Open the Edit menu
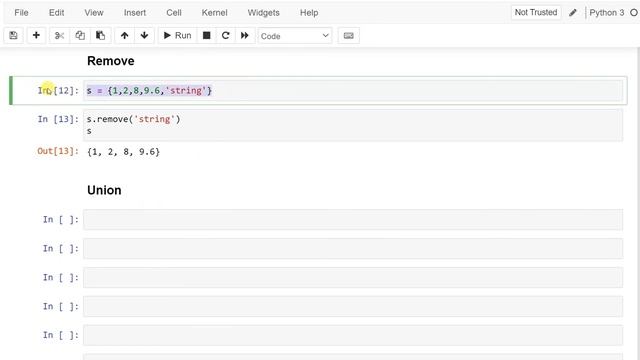Image resolution: width=640 pixels, height=360 pixels. 56,13
